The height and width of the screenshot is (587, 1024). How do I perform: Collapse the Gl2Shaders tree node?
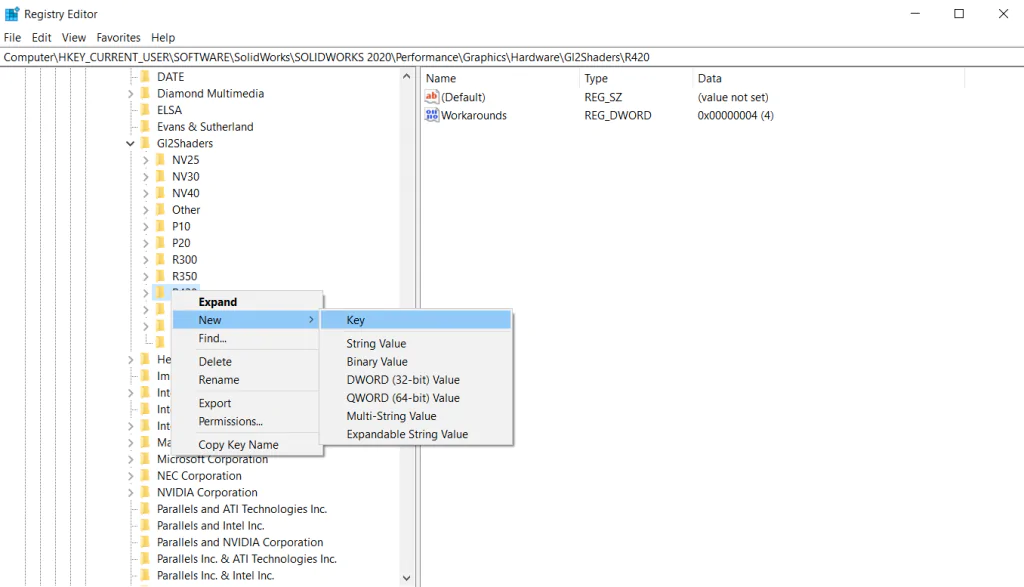tap(130, 144)
